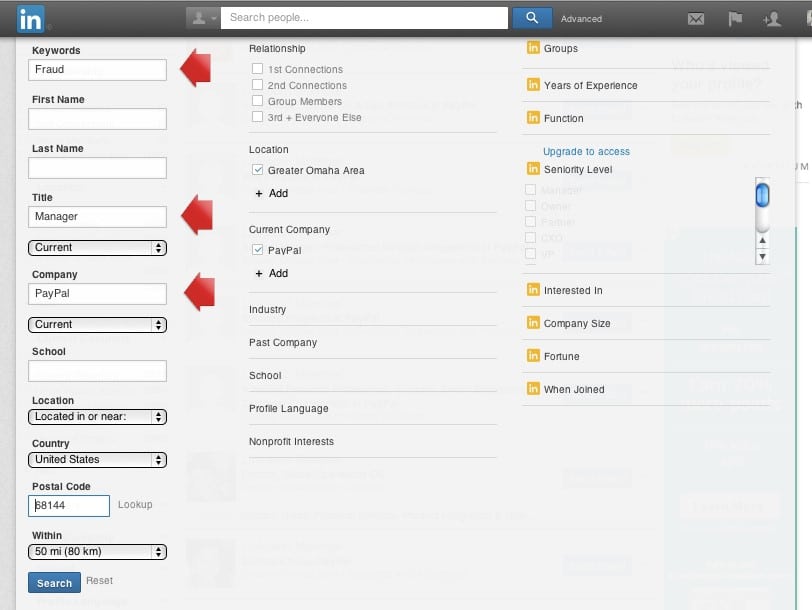Click the Seniority list scroll down arrow

(x=762, y=256)
